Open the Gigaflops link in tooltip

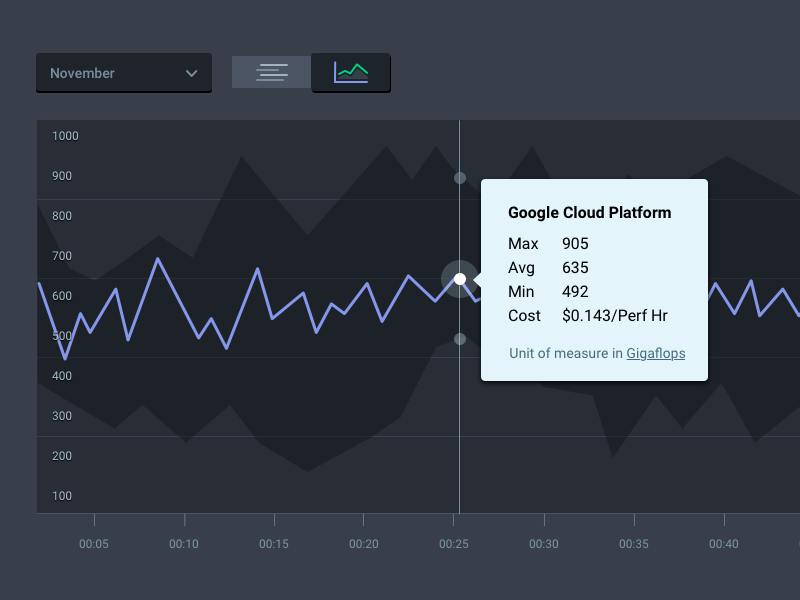pyautogui.click(x=656, y=353)
